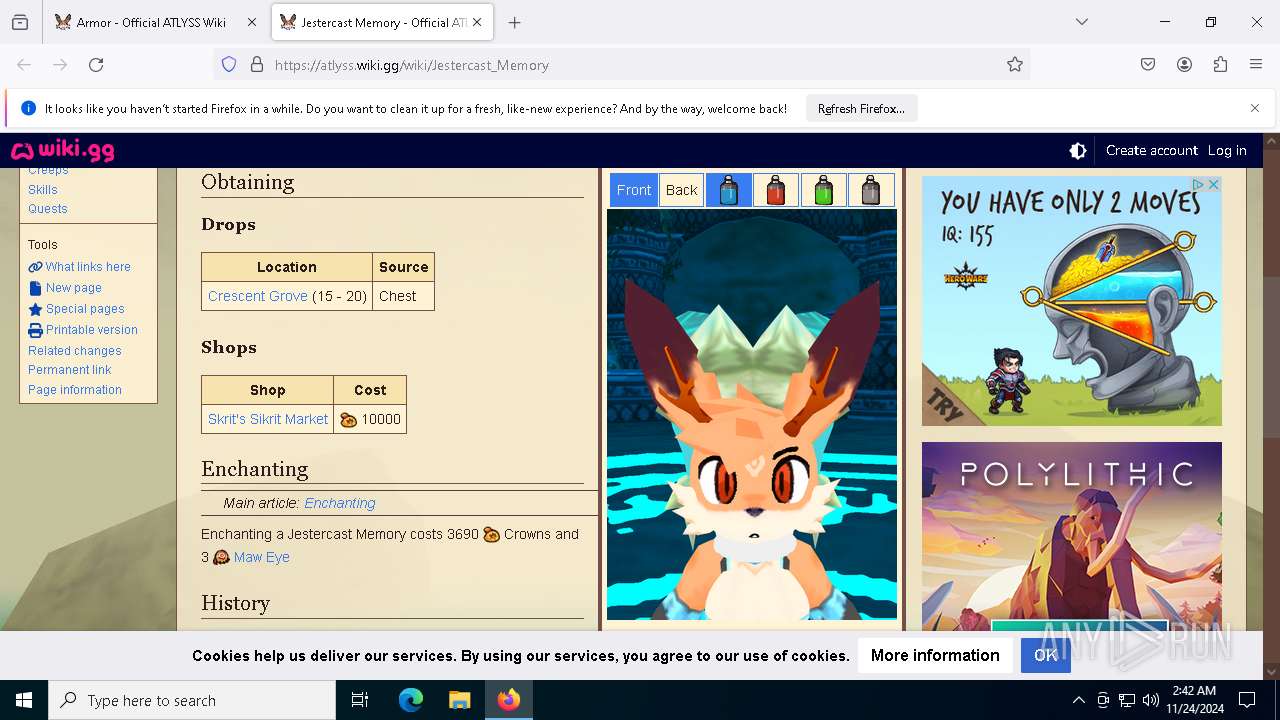Select the red potion dye icon
This screenshot has height=720, width=1280.
pyautogui.click(x=776, y=190)
